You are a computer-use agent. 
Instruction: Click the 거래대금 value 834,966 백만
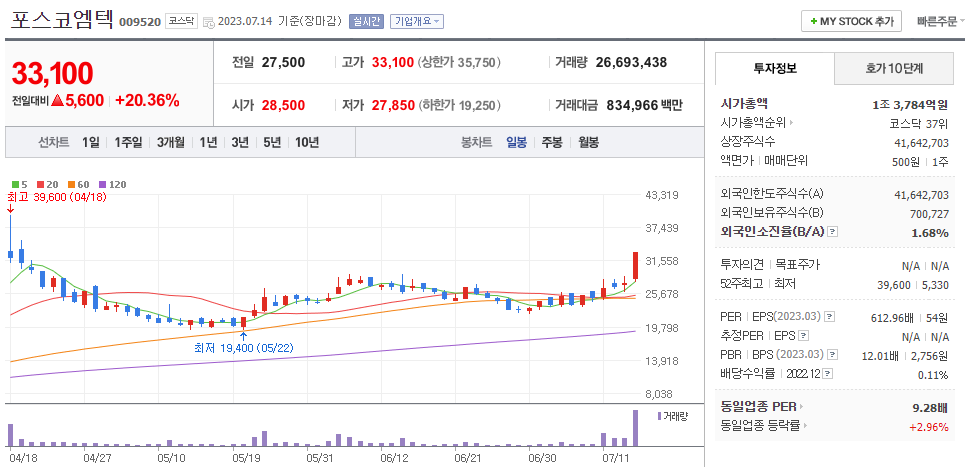645,106
